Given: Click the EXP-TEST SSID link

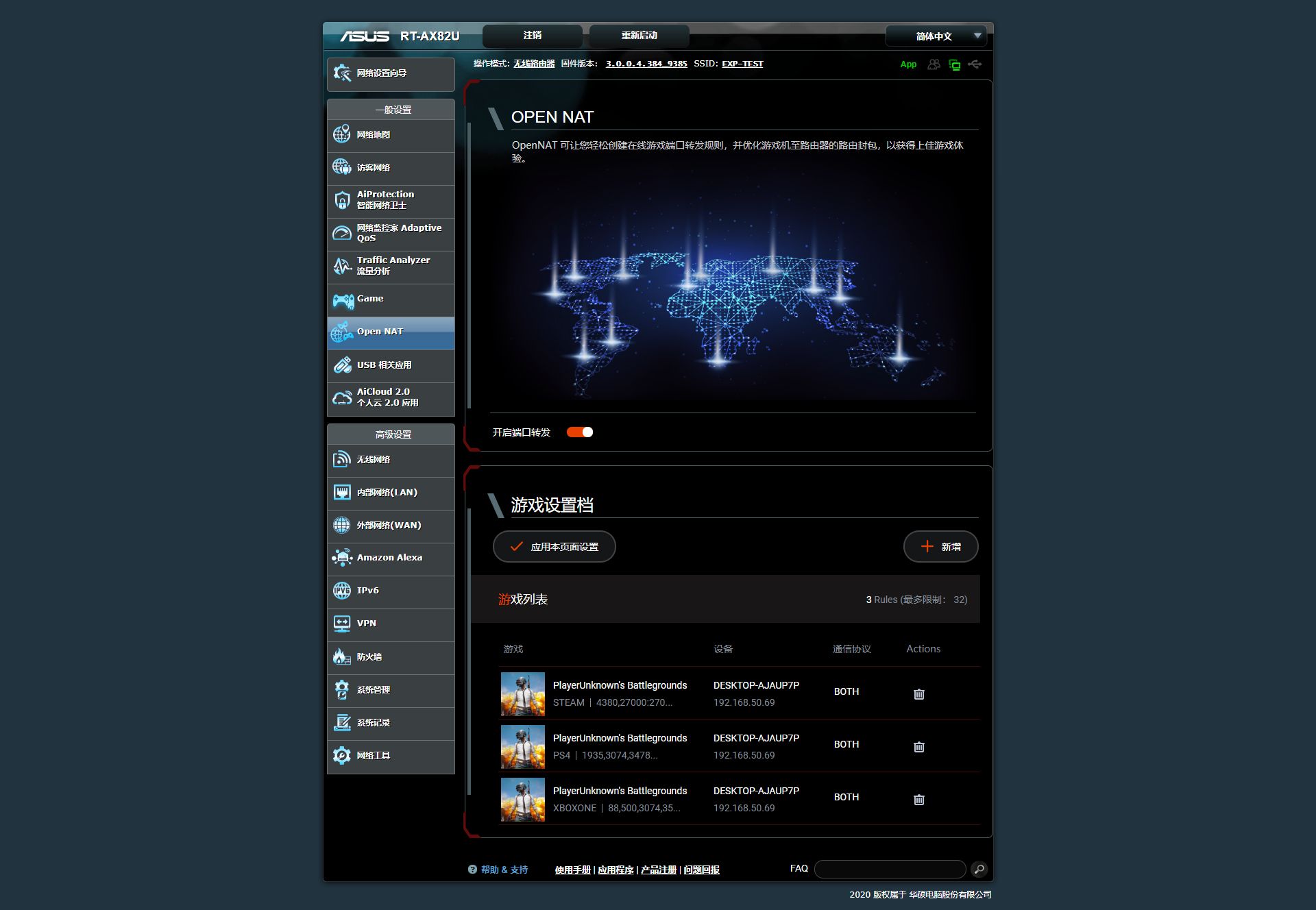Looking at the screenshot, I should [x=742, y=64].
